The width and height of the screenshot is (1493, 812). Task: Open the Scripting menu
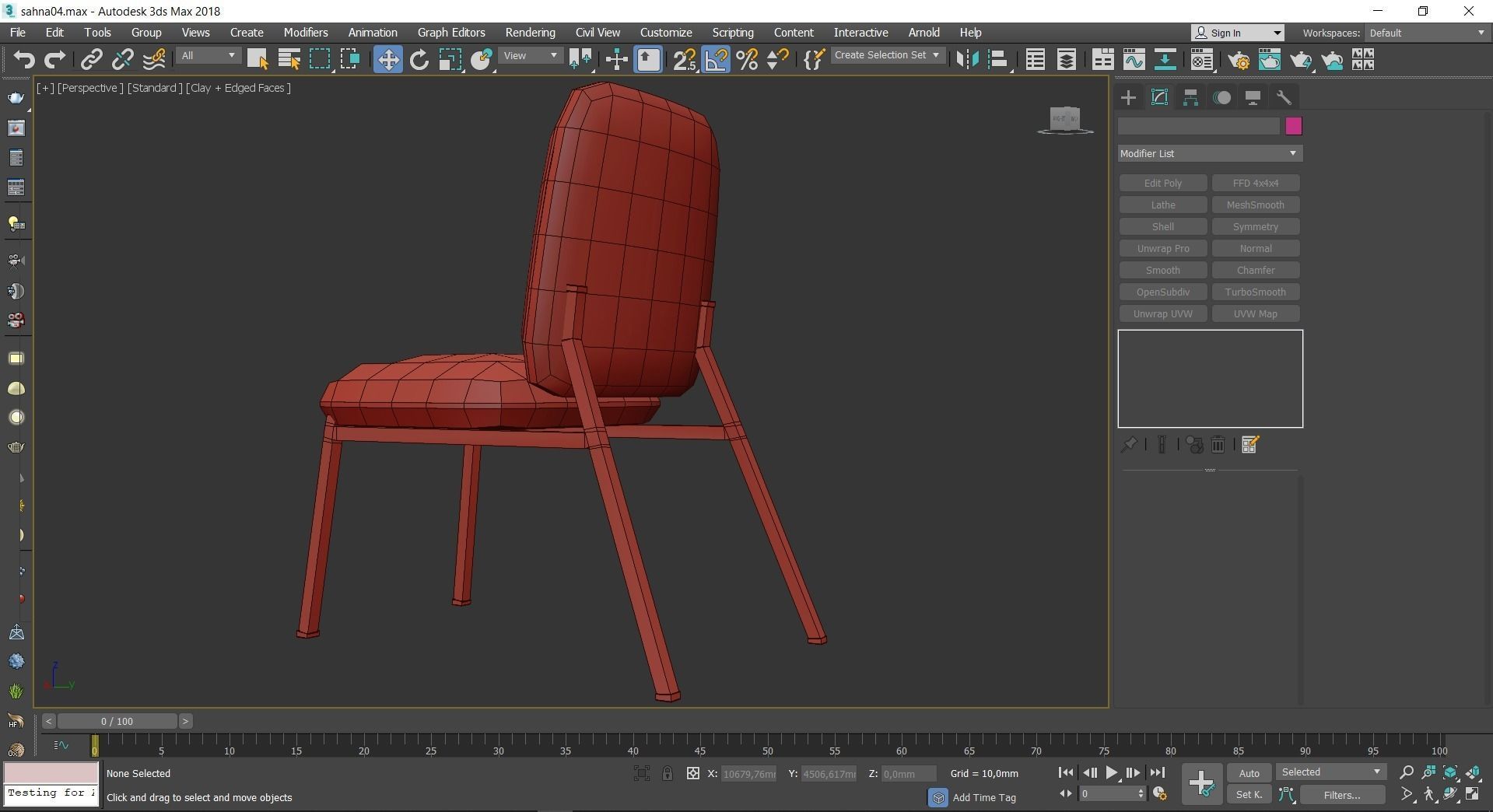coord(733,33)
